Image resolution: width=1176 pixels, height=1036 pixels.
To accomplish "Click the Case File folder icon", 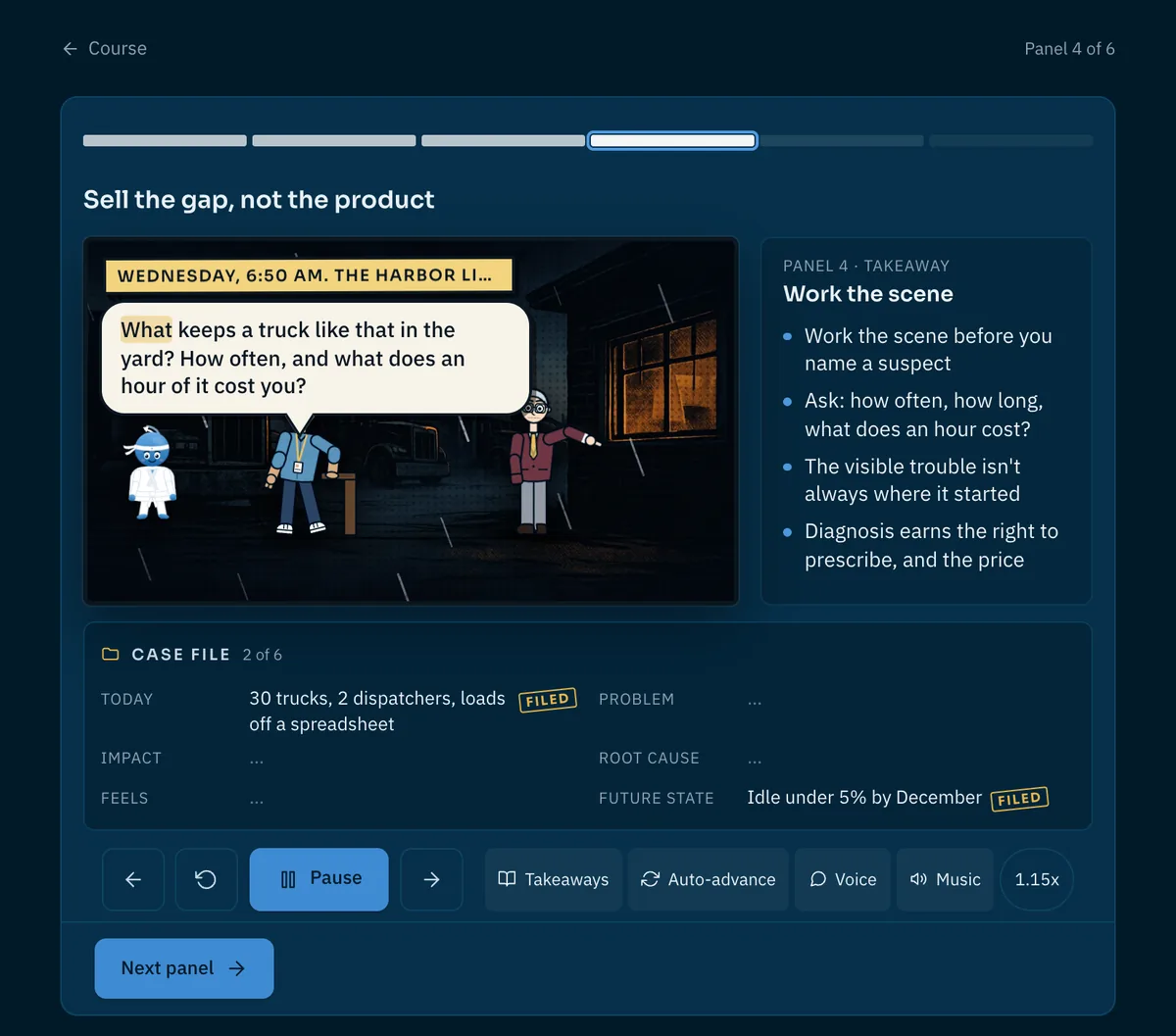I will pyautogui.click(x=111, y=654).
